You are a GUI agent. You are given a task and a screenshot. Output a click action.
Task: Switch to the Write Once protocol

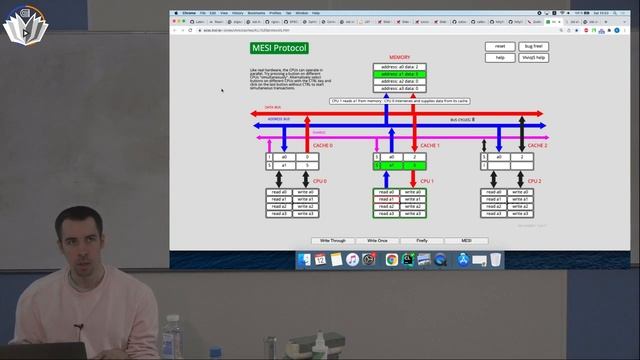click(377, 241)
